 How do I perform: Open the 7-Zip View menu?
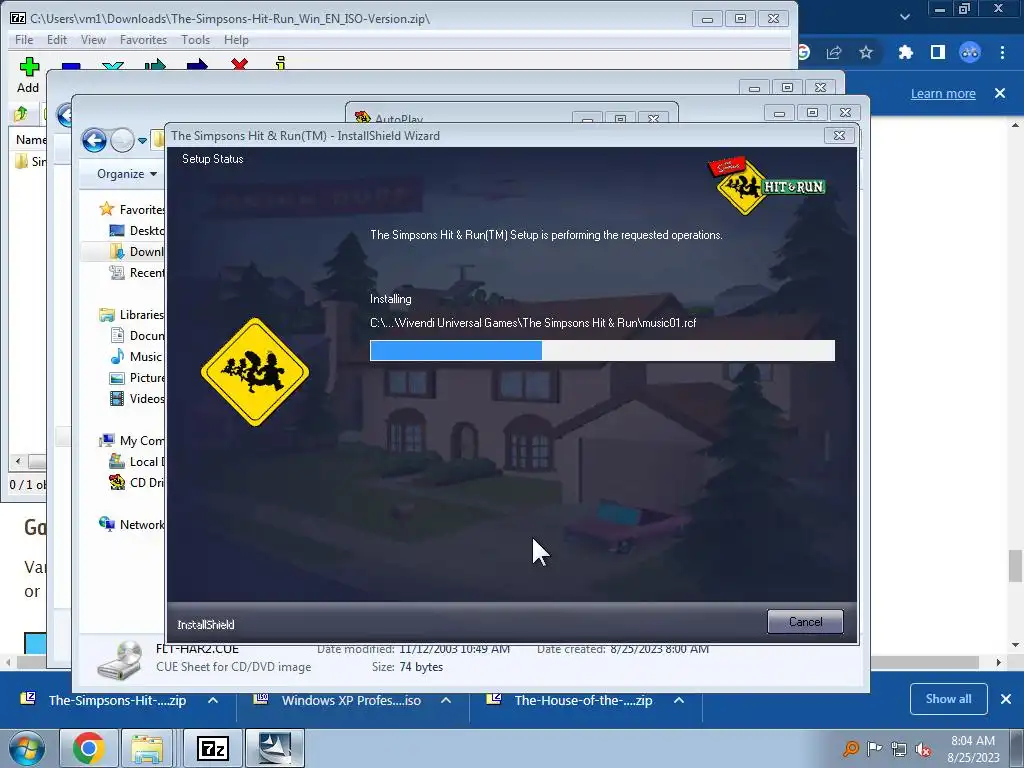(93, 40)
